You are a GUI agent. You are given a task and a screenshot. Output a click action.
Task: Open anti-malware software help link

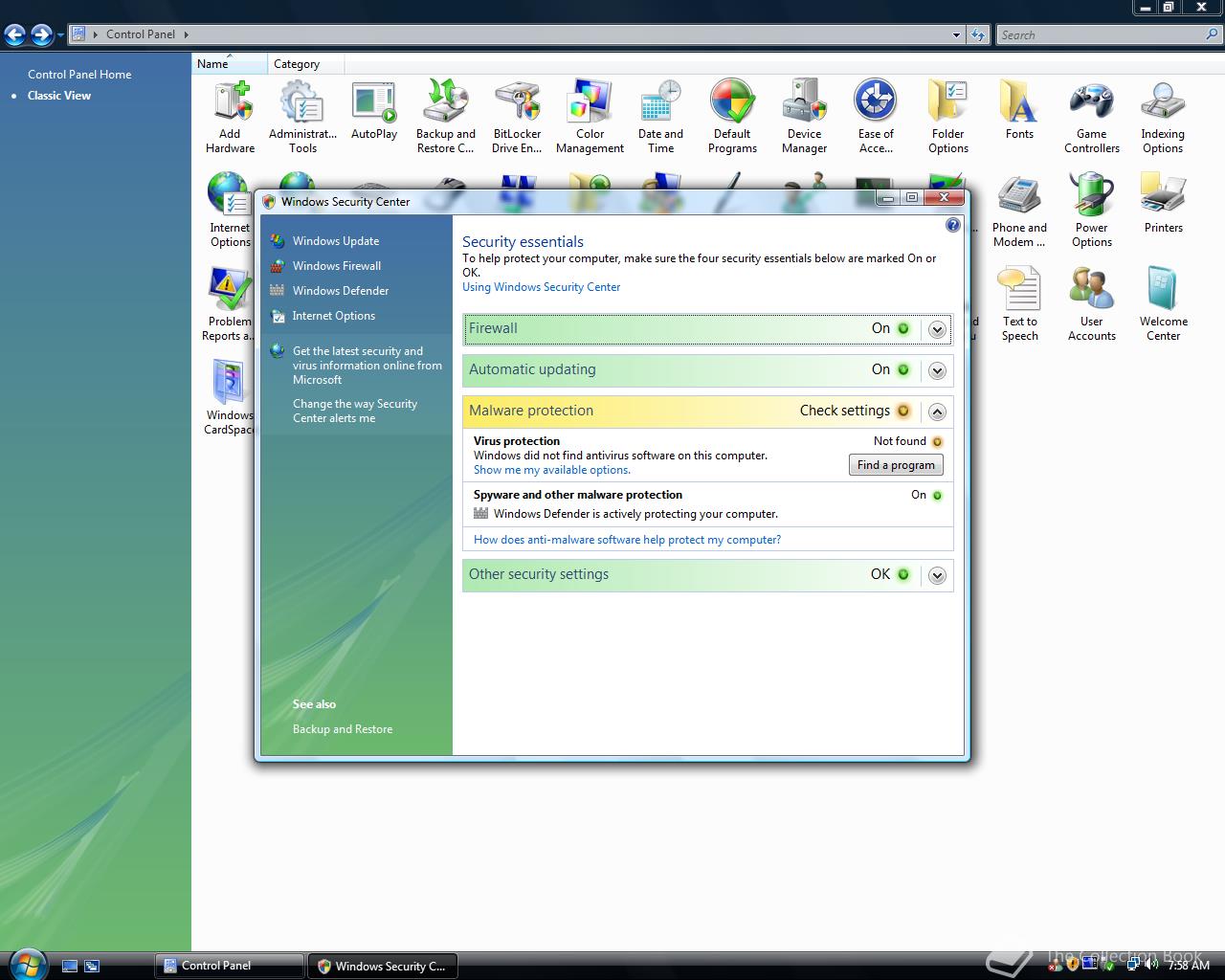[x=627, y=540]
